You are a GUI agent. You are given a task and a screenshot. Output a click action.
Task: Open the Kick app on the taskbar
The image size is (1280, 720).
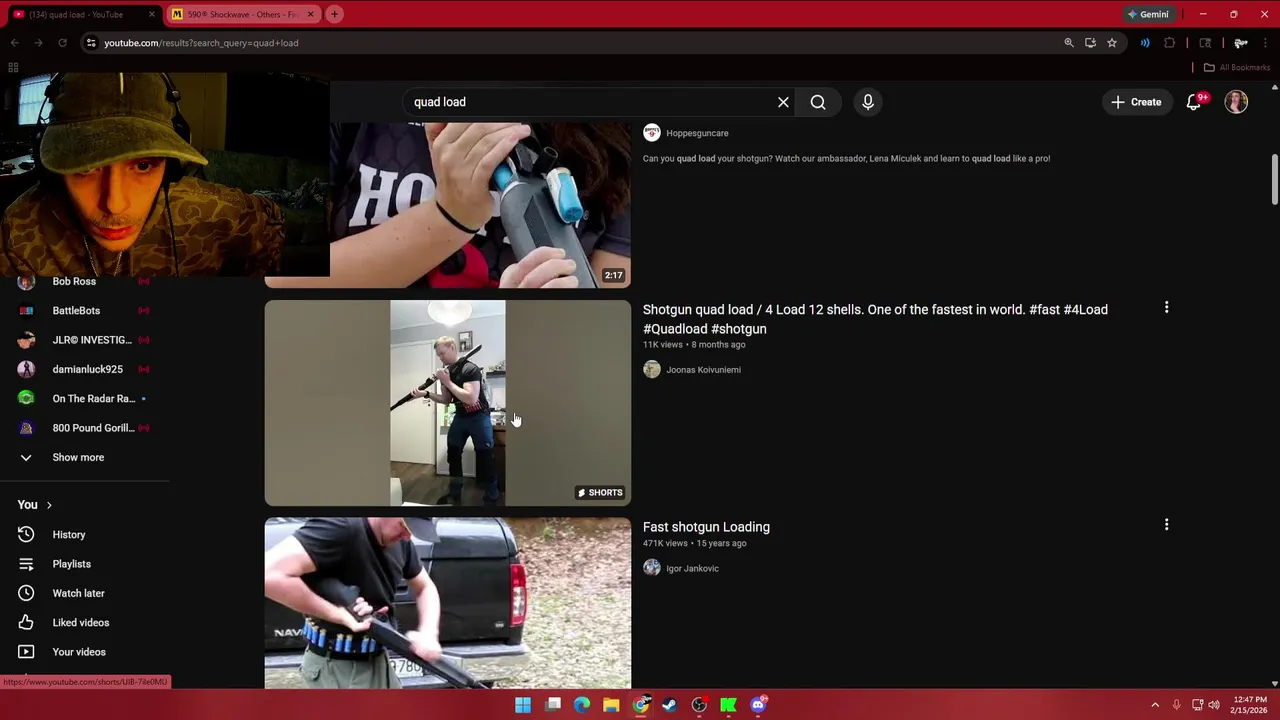[729, 705]
